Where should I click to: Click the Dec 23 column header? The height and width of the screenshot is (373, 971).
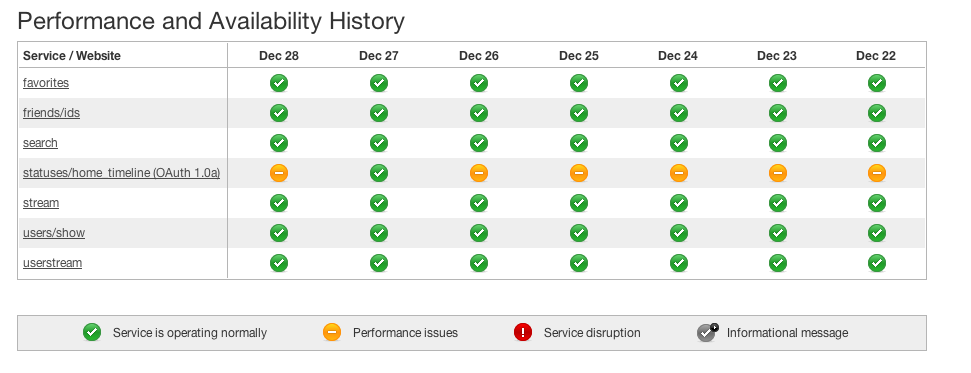pyautogui.click(x=777, y=56)
